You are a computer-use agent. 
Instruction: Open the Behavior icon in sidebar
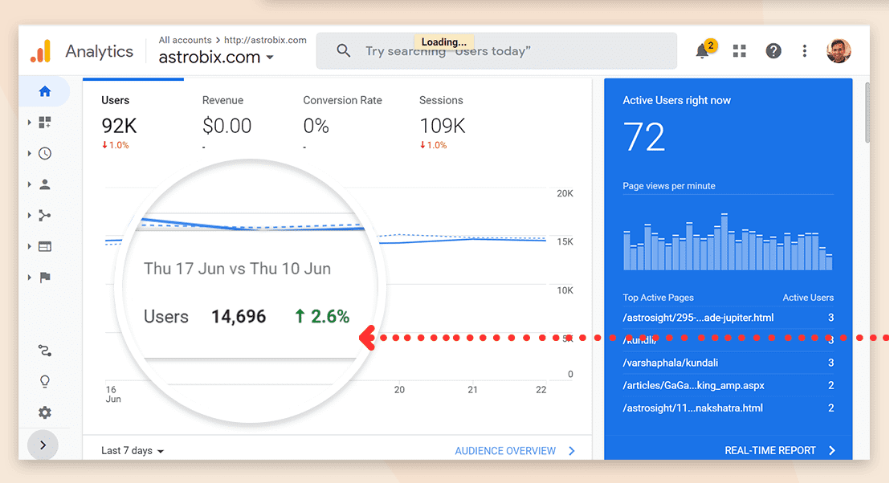point(44,247)
